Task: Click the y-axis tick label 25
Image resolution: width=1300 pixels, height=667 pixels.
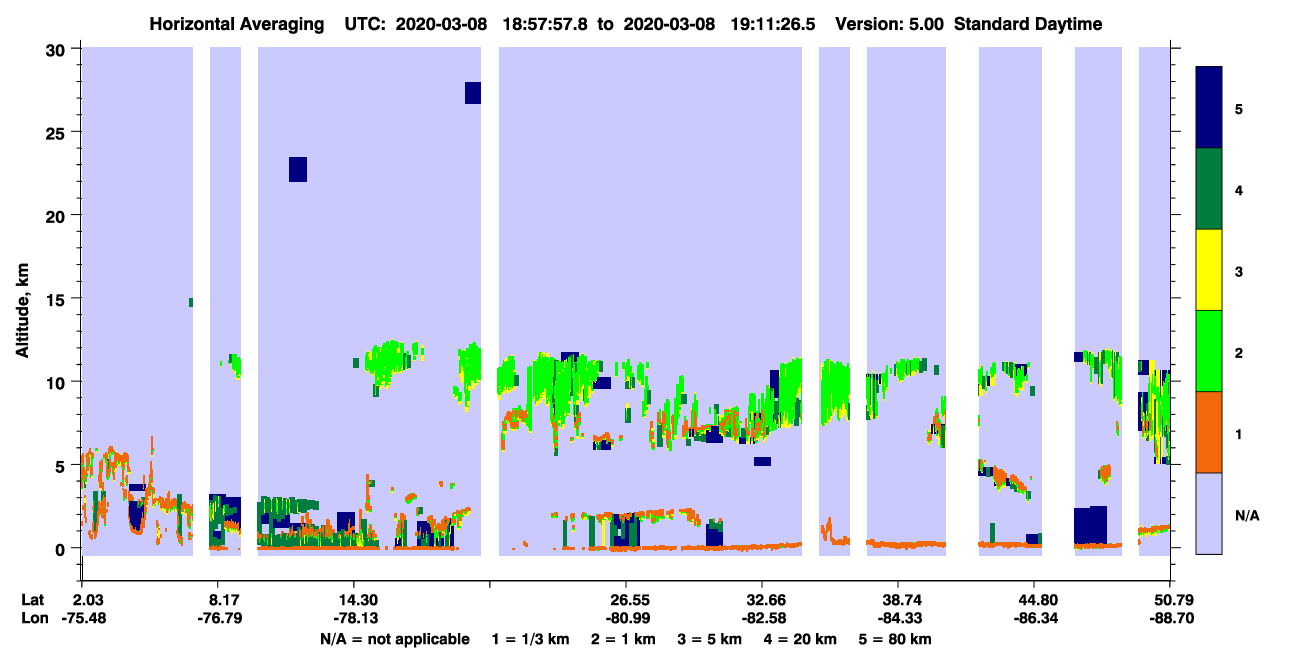Action: tap(58, 133)
